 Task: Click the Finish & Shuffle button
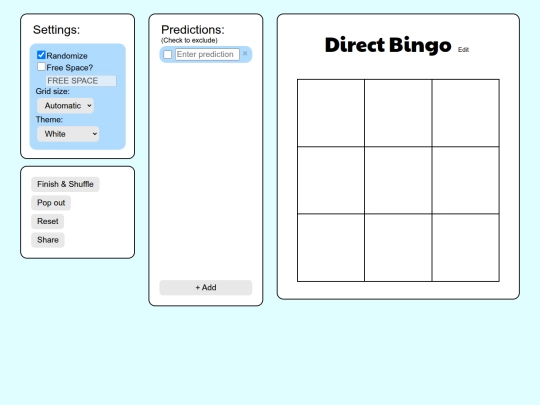(x=65, y=184)
